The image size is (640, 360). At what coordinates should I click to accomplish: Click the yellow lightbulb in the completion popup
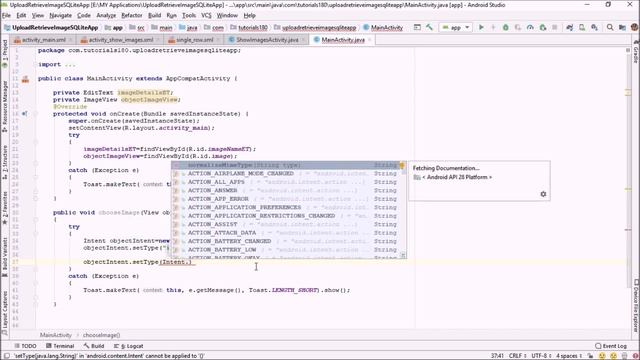pos(402,165)
